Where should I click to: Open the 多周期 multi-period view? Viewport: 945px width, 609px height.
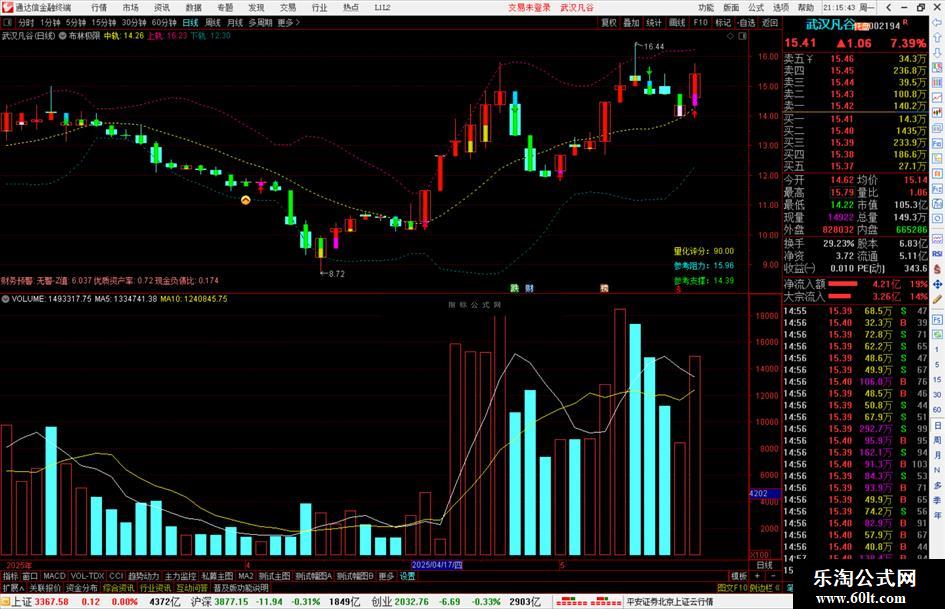click(x=260, y=22)
